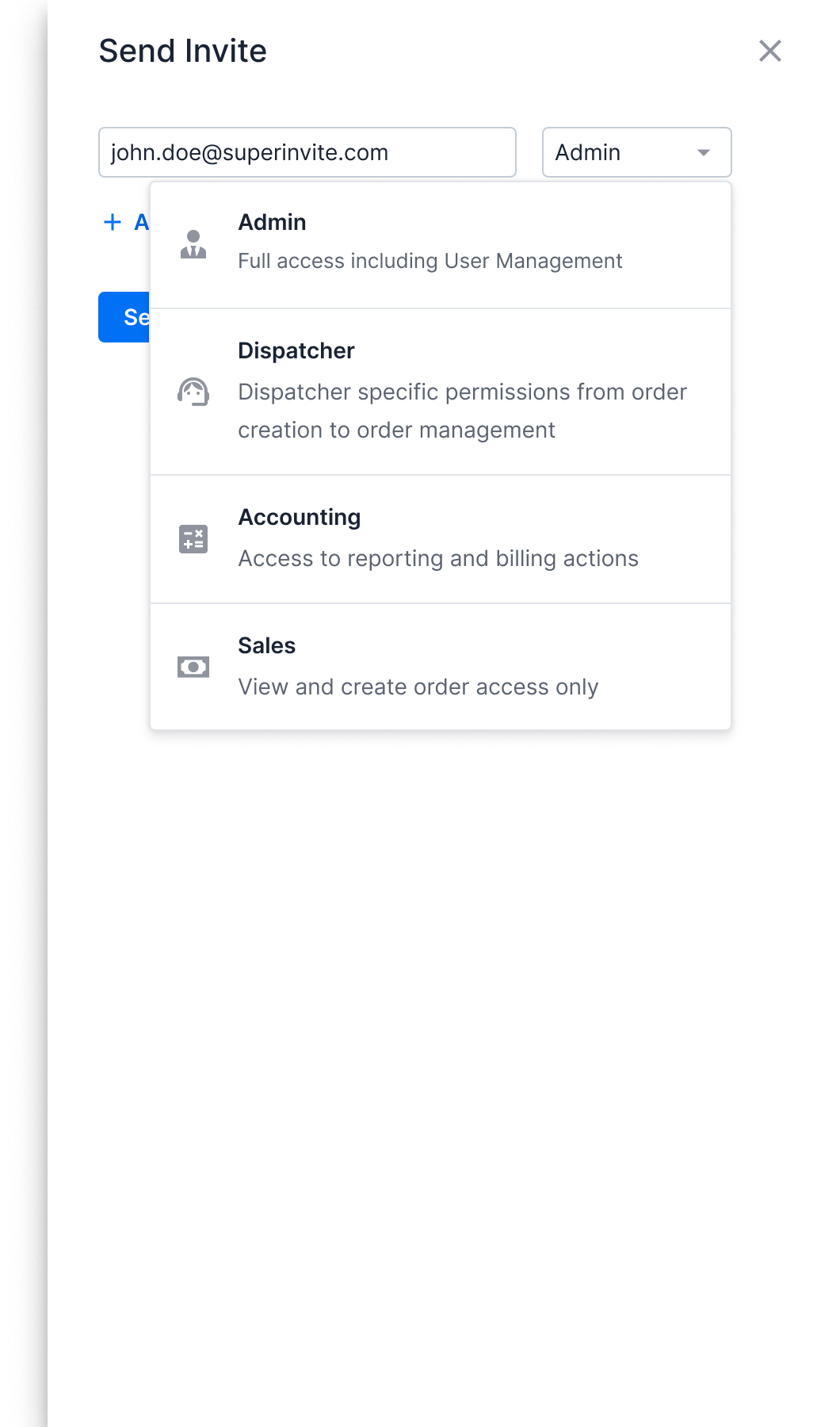Click the Send Invite heading

pos(183,51)
